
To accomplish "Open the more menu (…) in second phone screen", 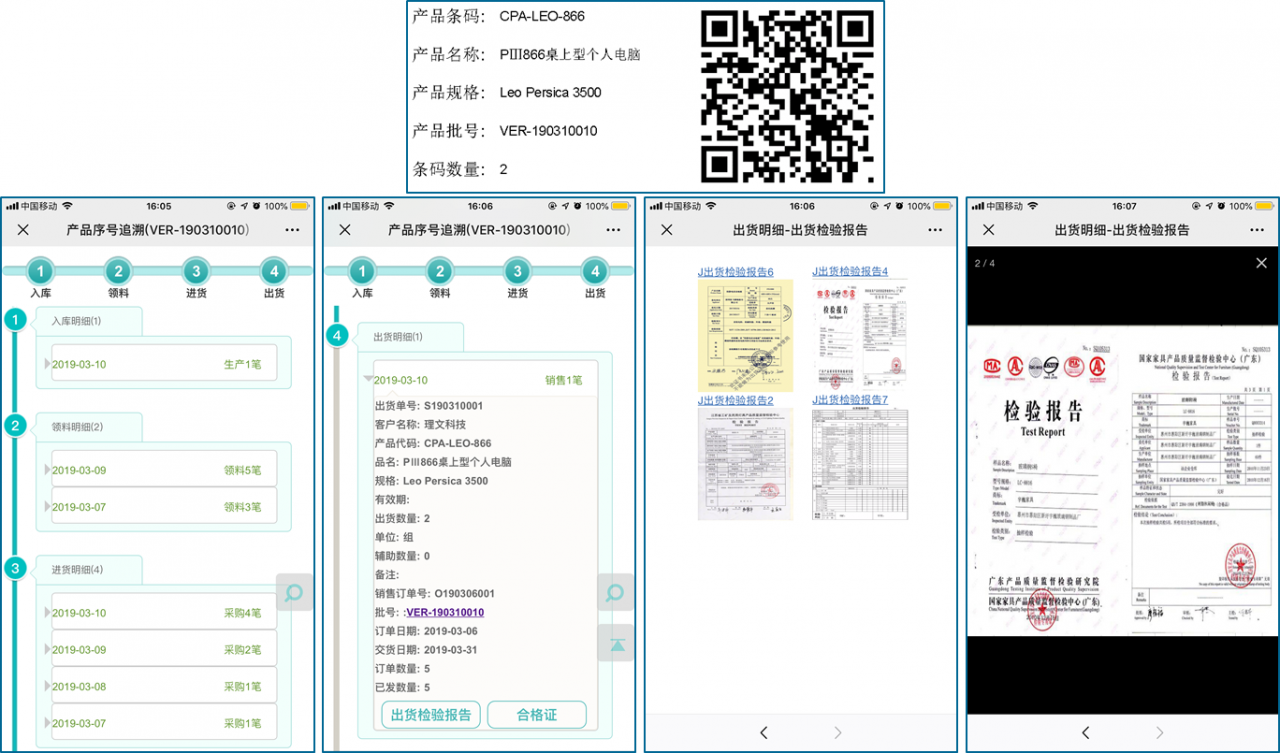I will tap(613, 230).
